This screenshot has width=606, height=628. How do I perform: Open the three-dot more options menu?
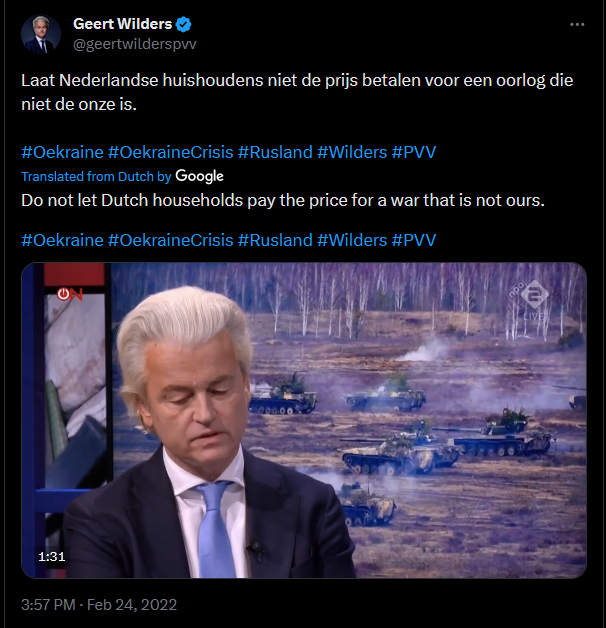[x=577, y=24]
